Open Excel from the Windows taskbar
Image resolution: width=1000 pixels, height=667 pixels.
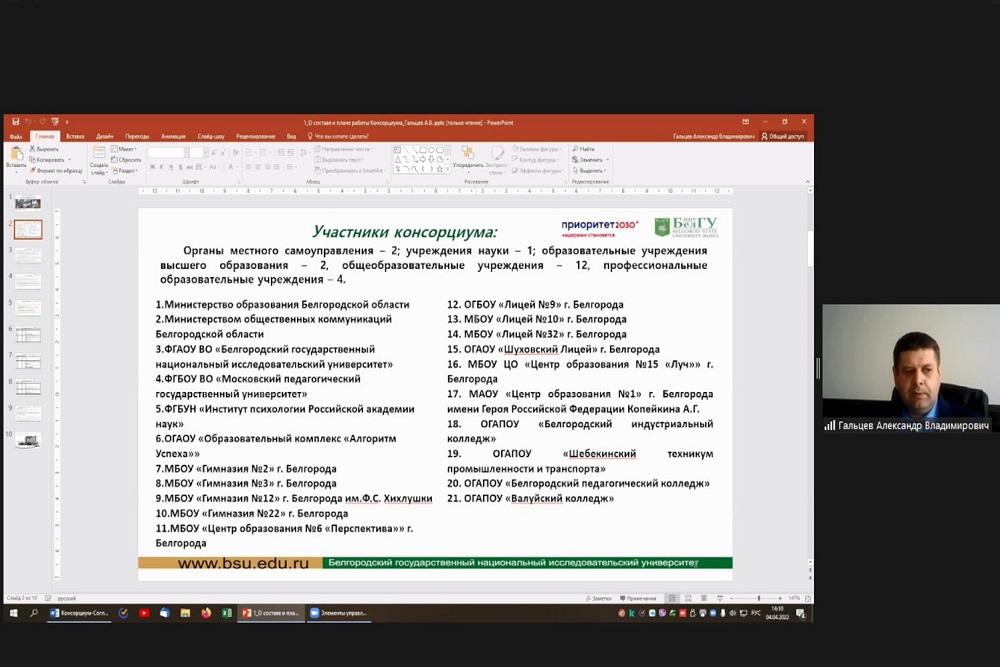pyautogui.click(x=226, y=613)
